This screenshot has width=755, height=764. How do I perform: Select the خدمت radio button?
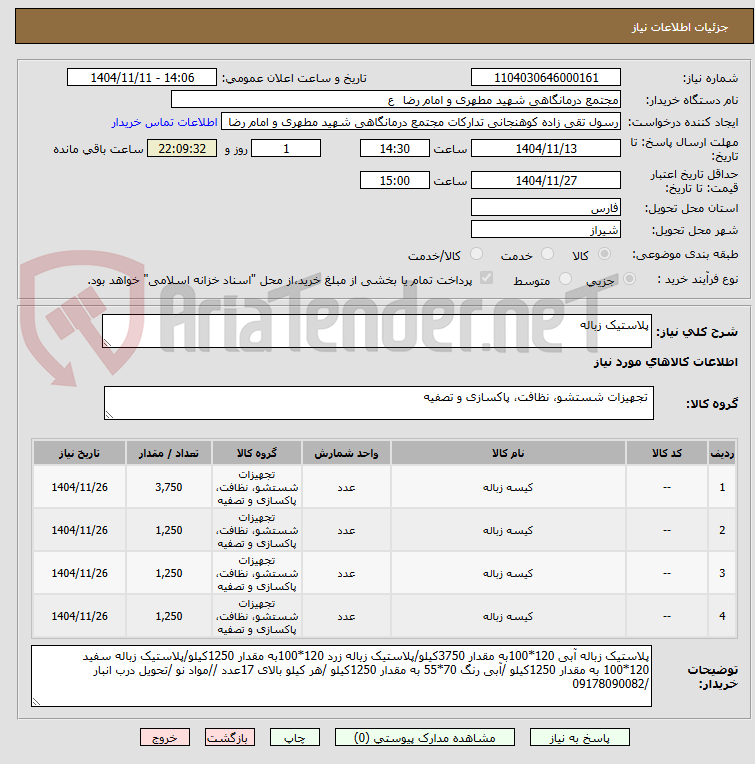[547, 253]
